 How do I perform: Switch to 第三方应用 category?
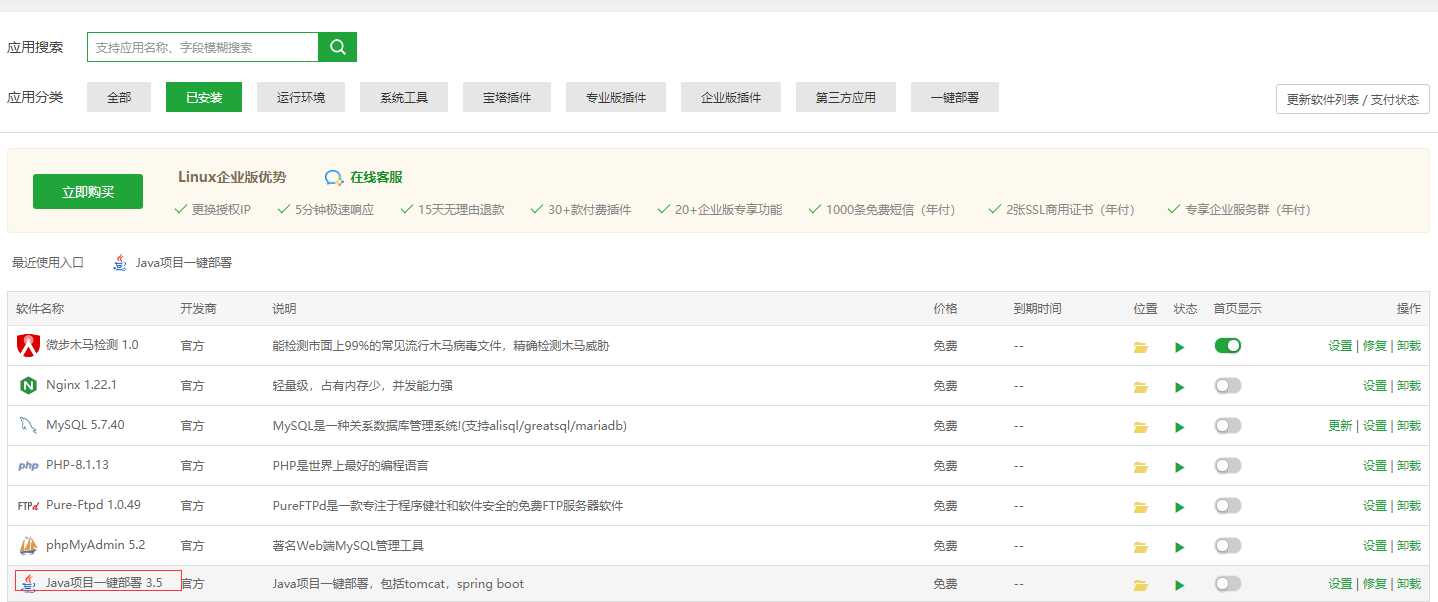[x=846, y=97]
